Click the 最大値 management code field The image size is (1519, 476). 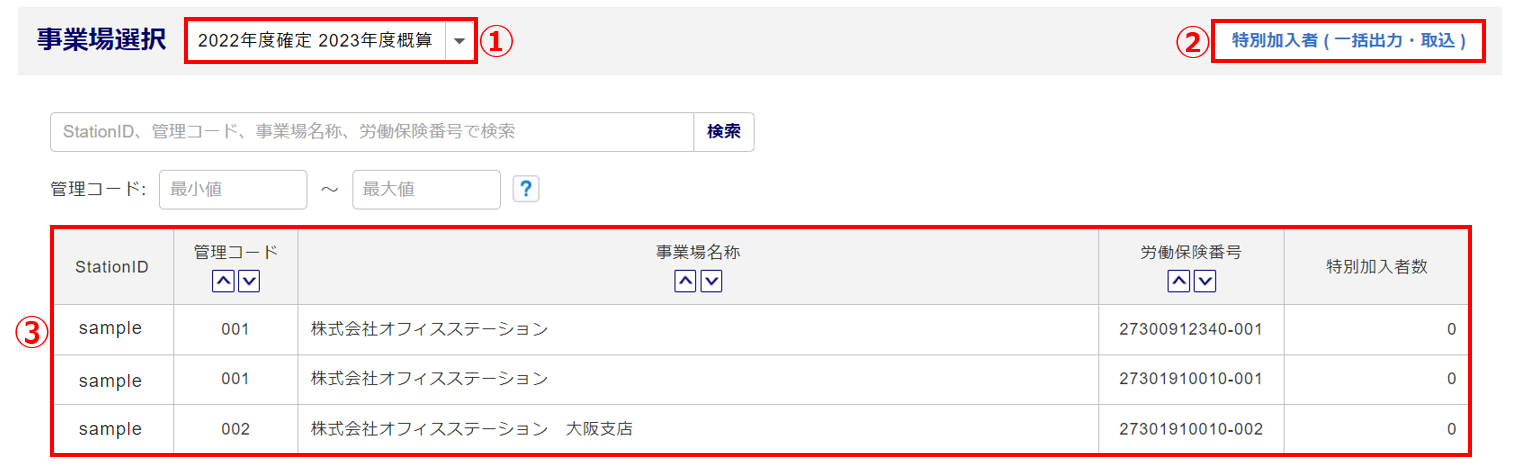(426, 189)
